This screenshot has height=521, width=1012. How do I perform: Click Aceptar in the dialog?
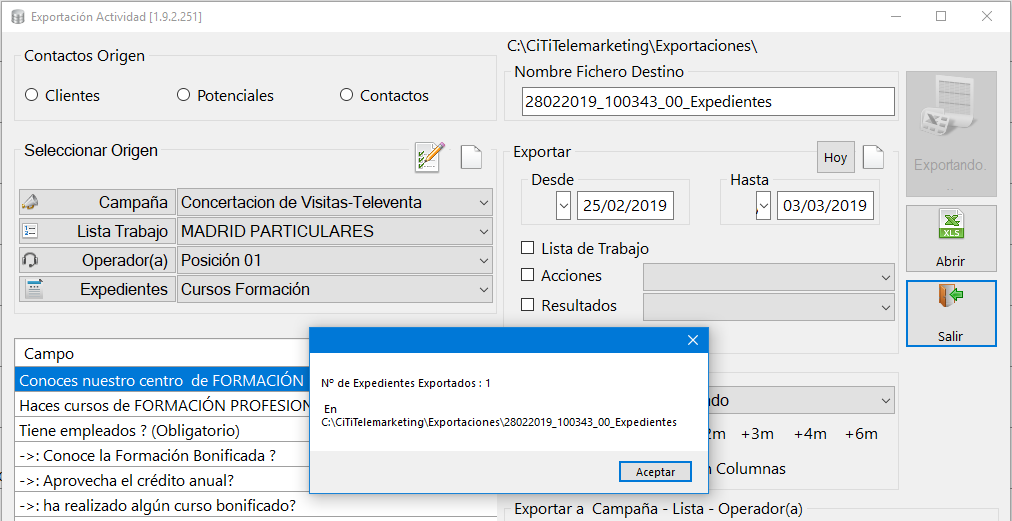tap(655, 471)
